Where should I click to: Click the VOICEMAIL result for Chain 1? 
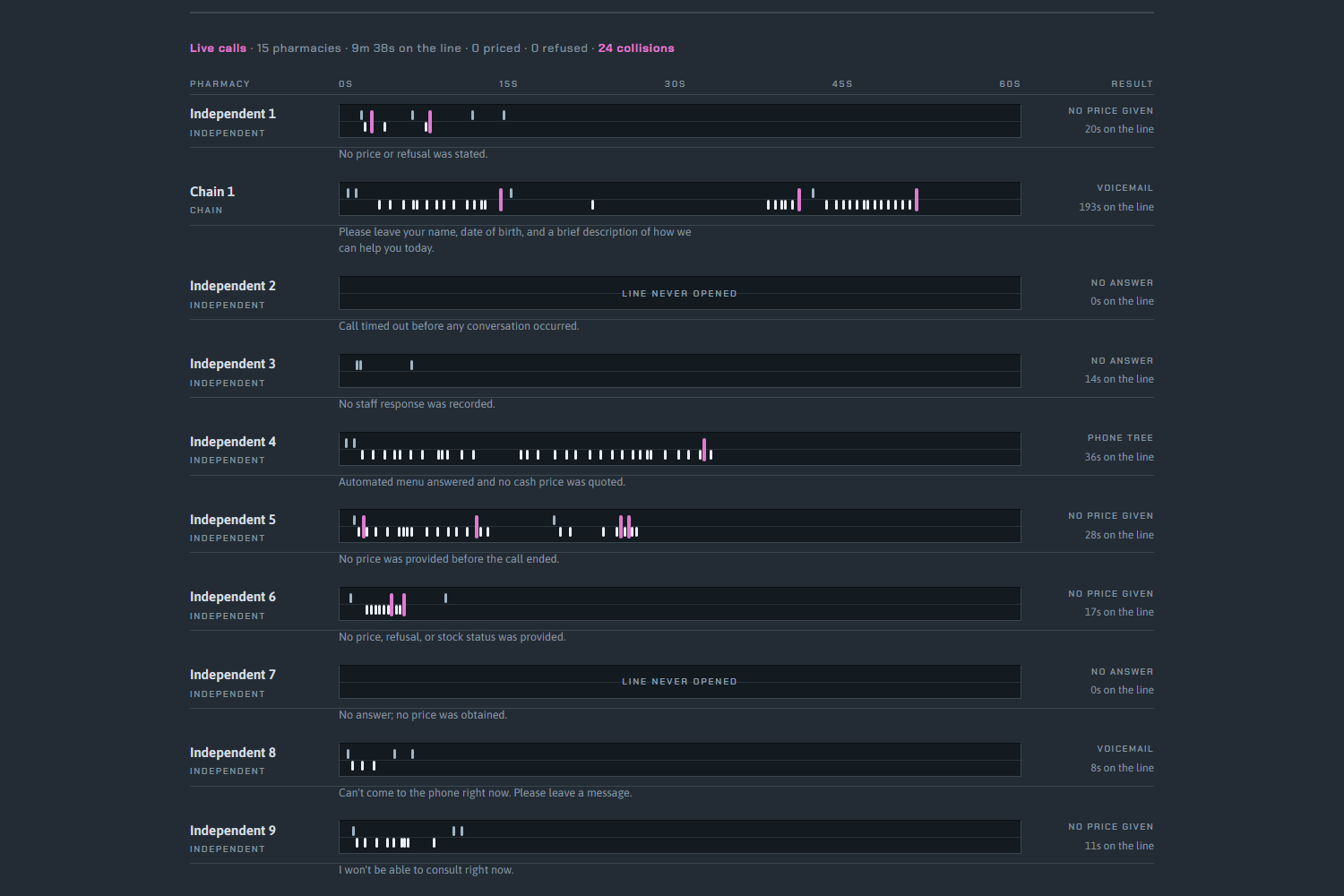click(1125, 188)
